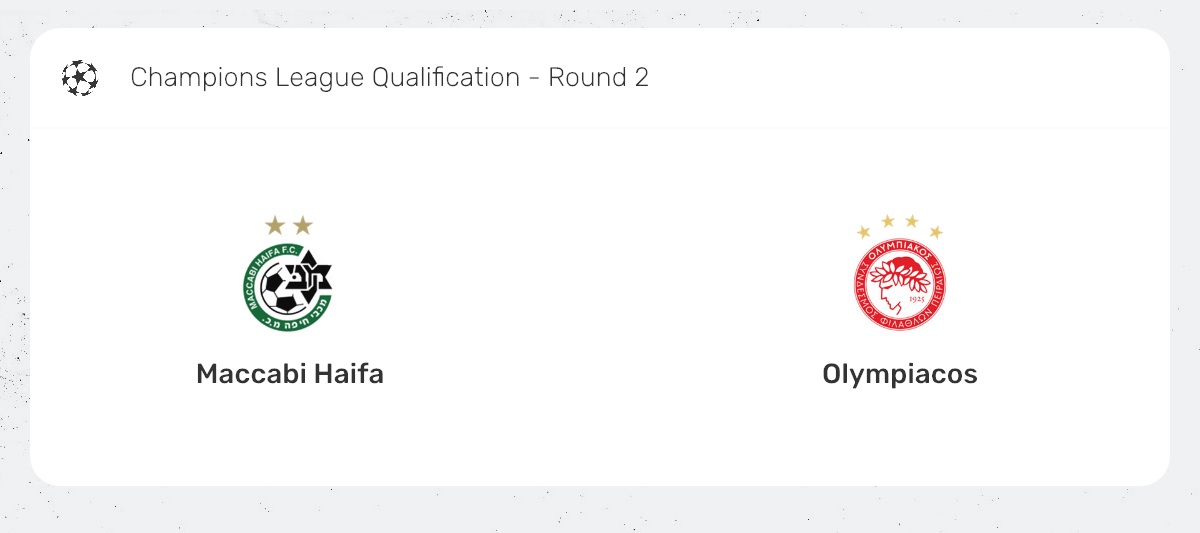The height and width of the screenshot is (533, 1200).
Task: Click the blank right side of the header row
Action: (x=950, y=78)
